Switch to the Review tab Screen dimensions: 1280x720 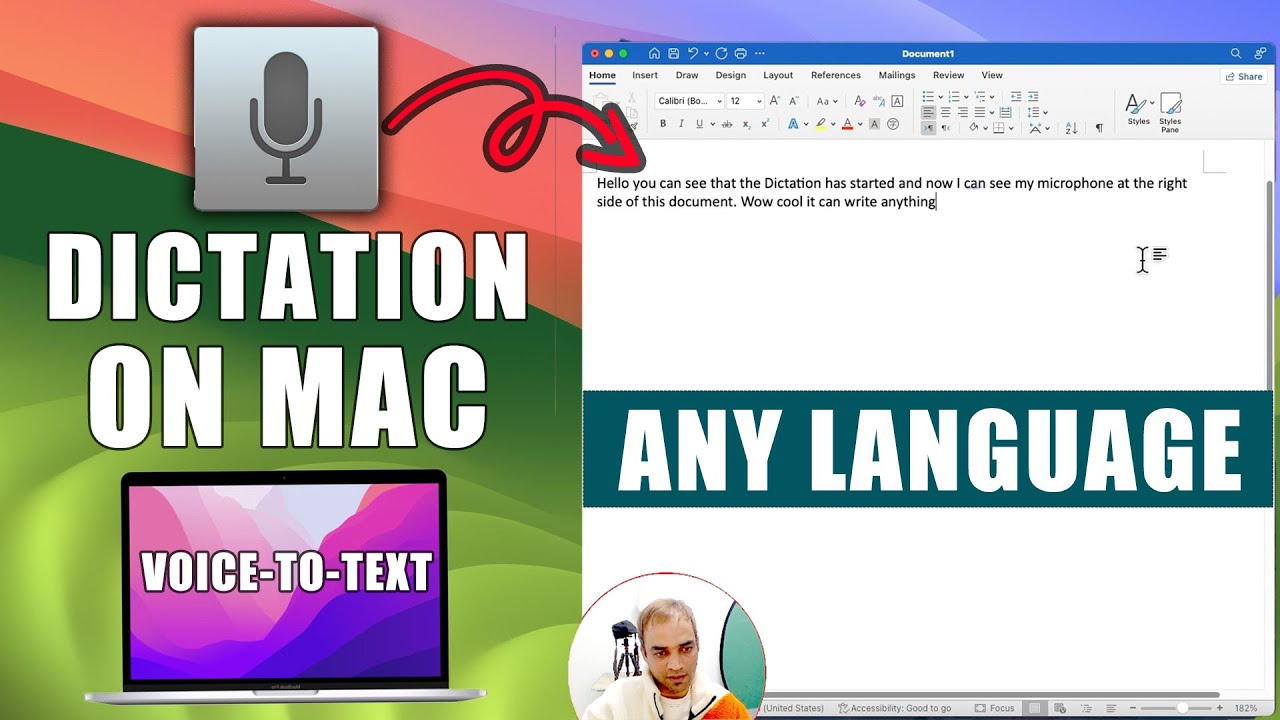click(949, 75)
